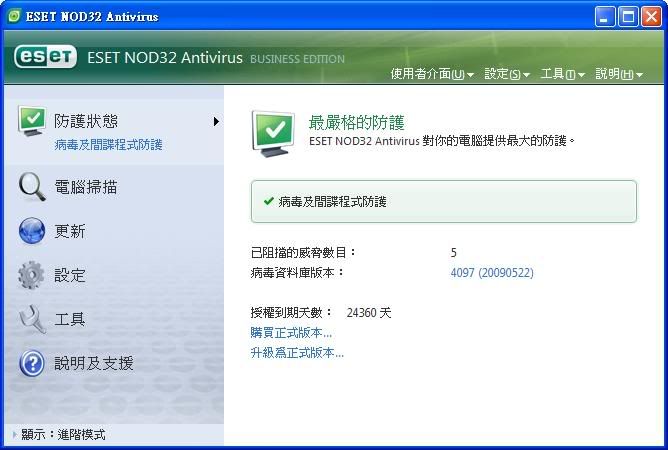Maximize the ESET NOD32 Antivirus window
Viewport: 668px width, 450px height.
(x=628, y=16)
